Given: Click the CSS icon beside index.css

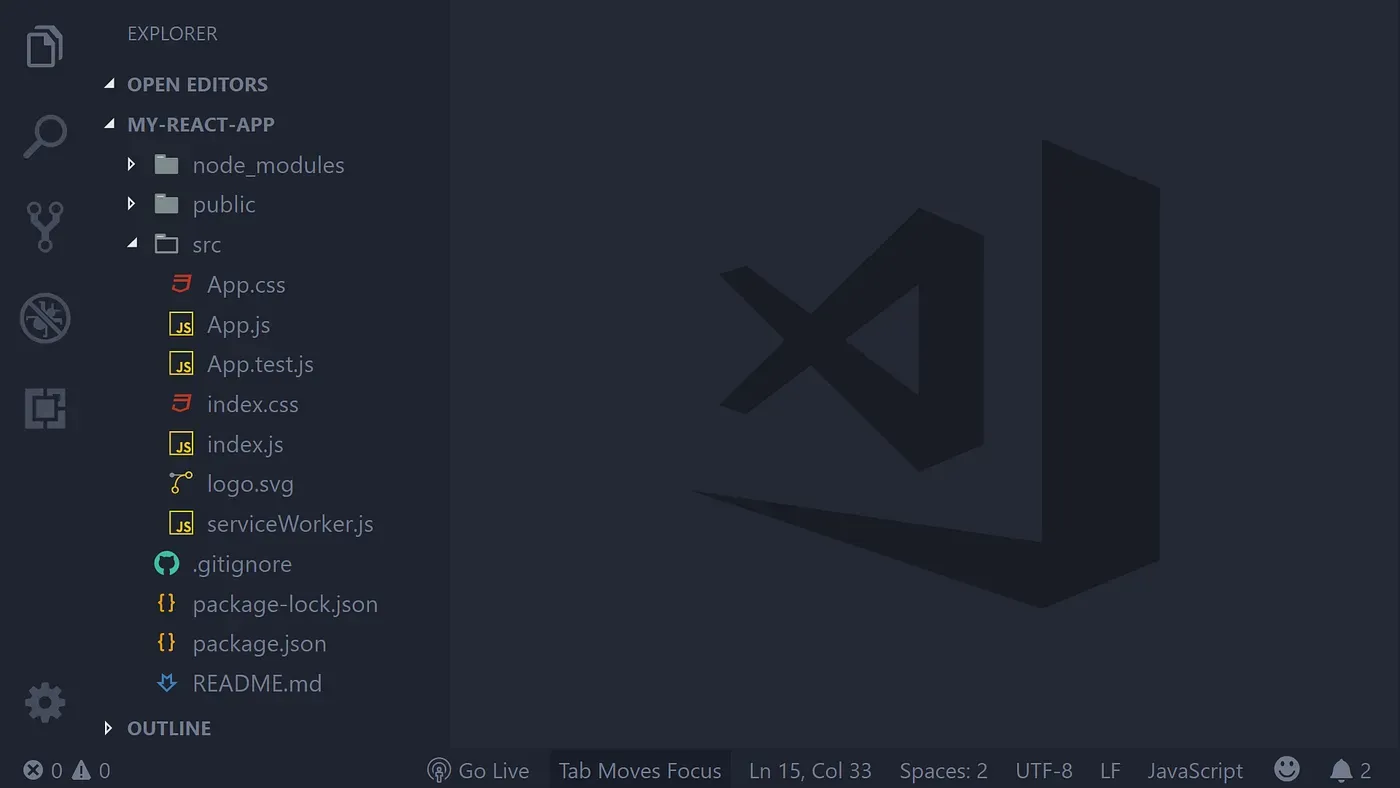Looking at the screenshot, I should (181, 404).
